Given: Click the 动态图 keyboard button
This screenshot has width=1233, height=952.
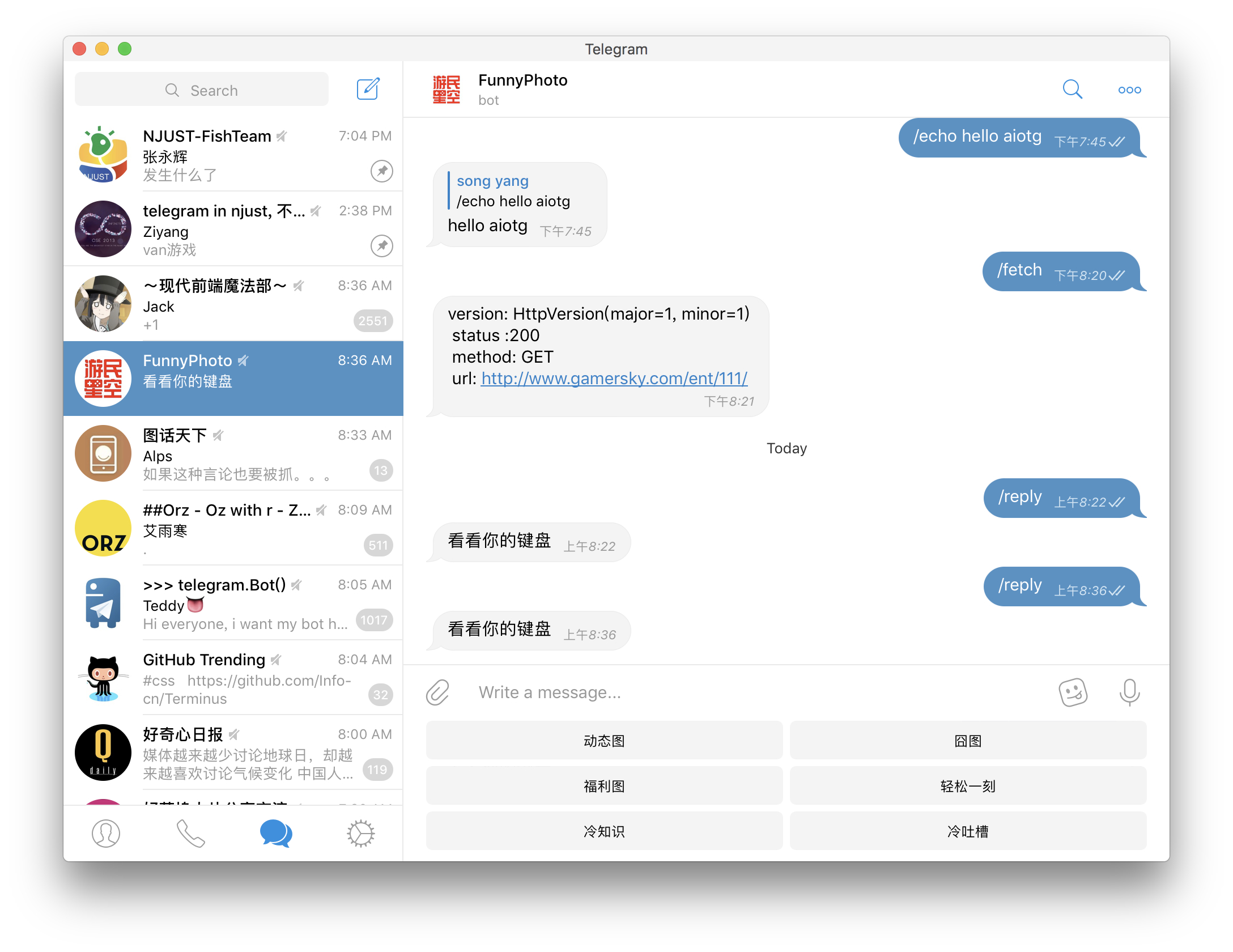Looking at the screenshot, I should click(x=604, y=740).
